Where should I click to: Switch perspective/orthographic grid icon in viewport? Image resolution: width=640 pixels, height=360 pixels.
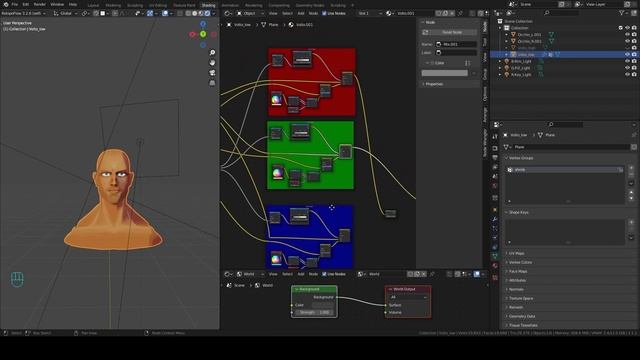coord(212,83)
